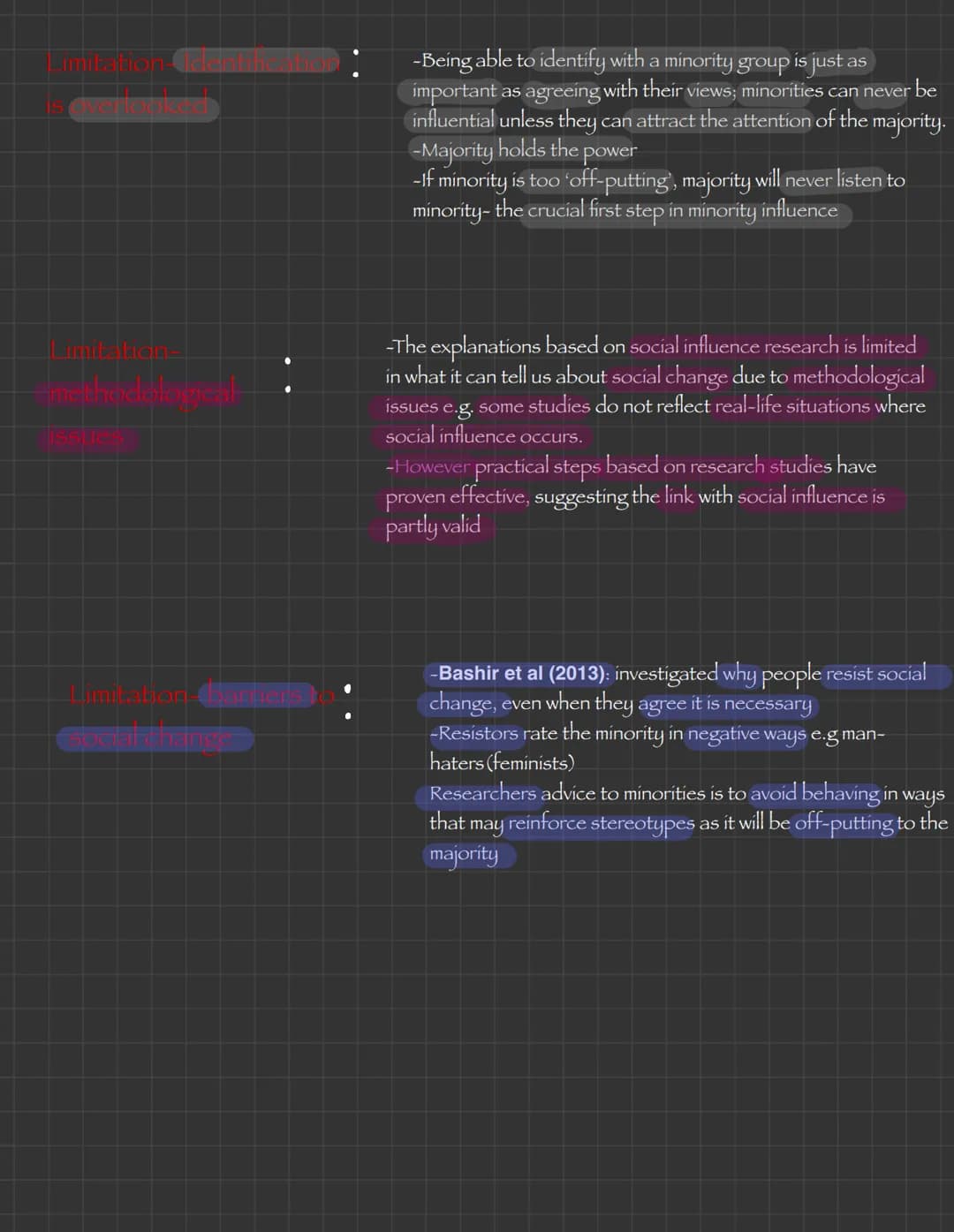
Task: Click the highlighted phrase 'reinforce stereotypes'
Action: (601, 823)
